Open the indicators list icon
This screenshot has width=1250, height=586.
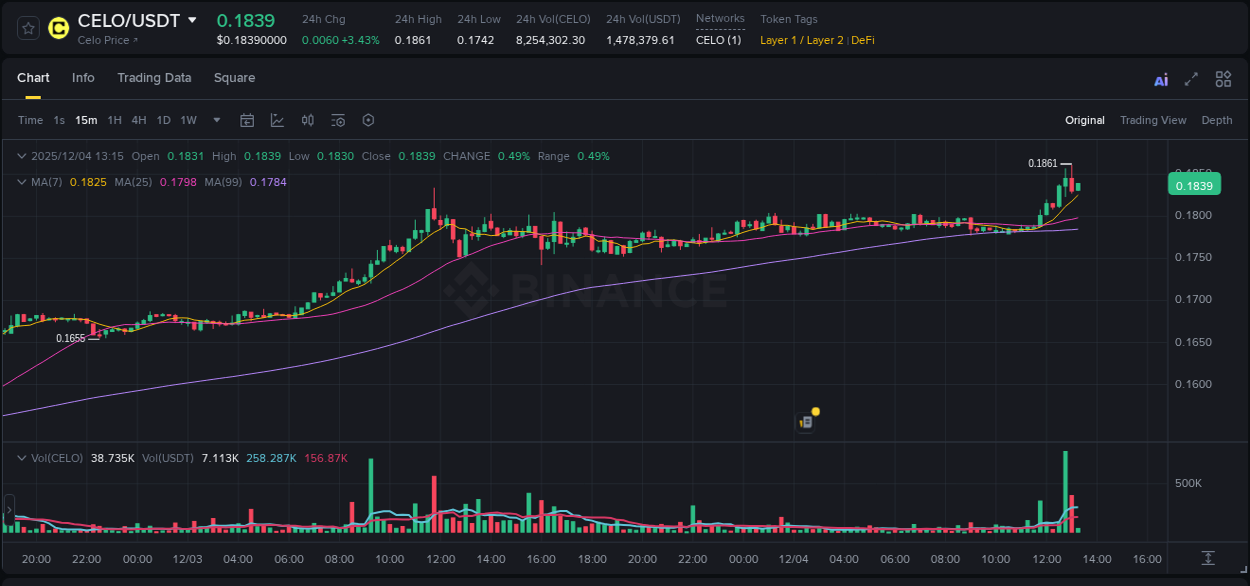[338, 120]
